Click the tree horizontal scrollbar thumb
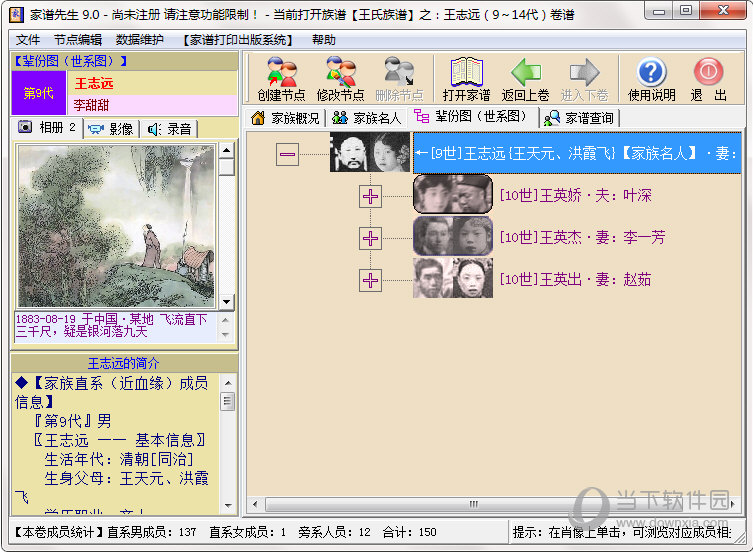The height and width of the screenshot is (552, 753). coord(474,504)
